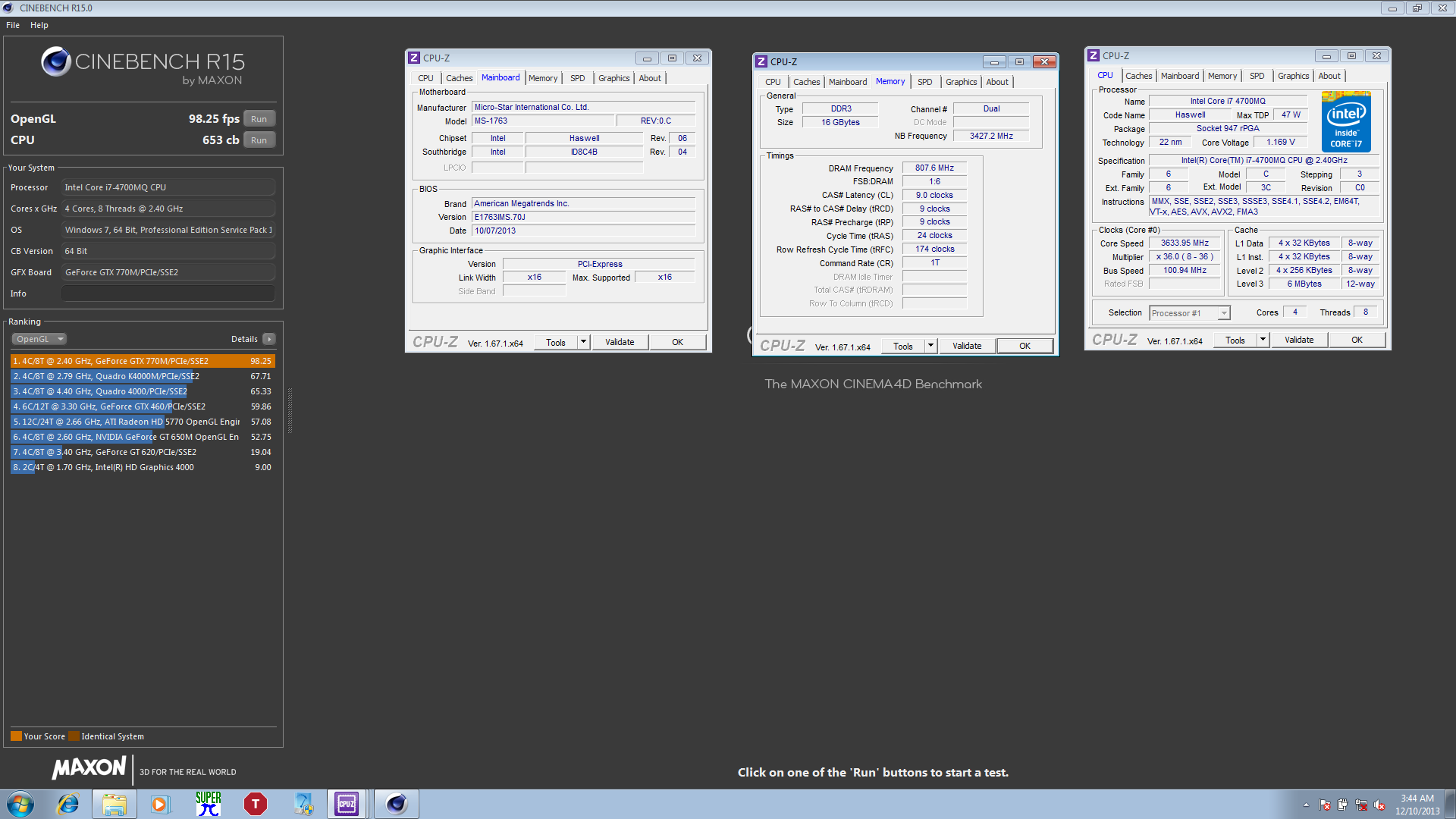The width and height of the screenshot is (1456, 819).
Task: Open the Graphics tab in the CPU tab window
Action: pyautogui.click(x=1293, y=76)
